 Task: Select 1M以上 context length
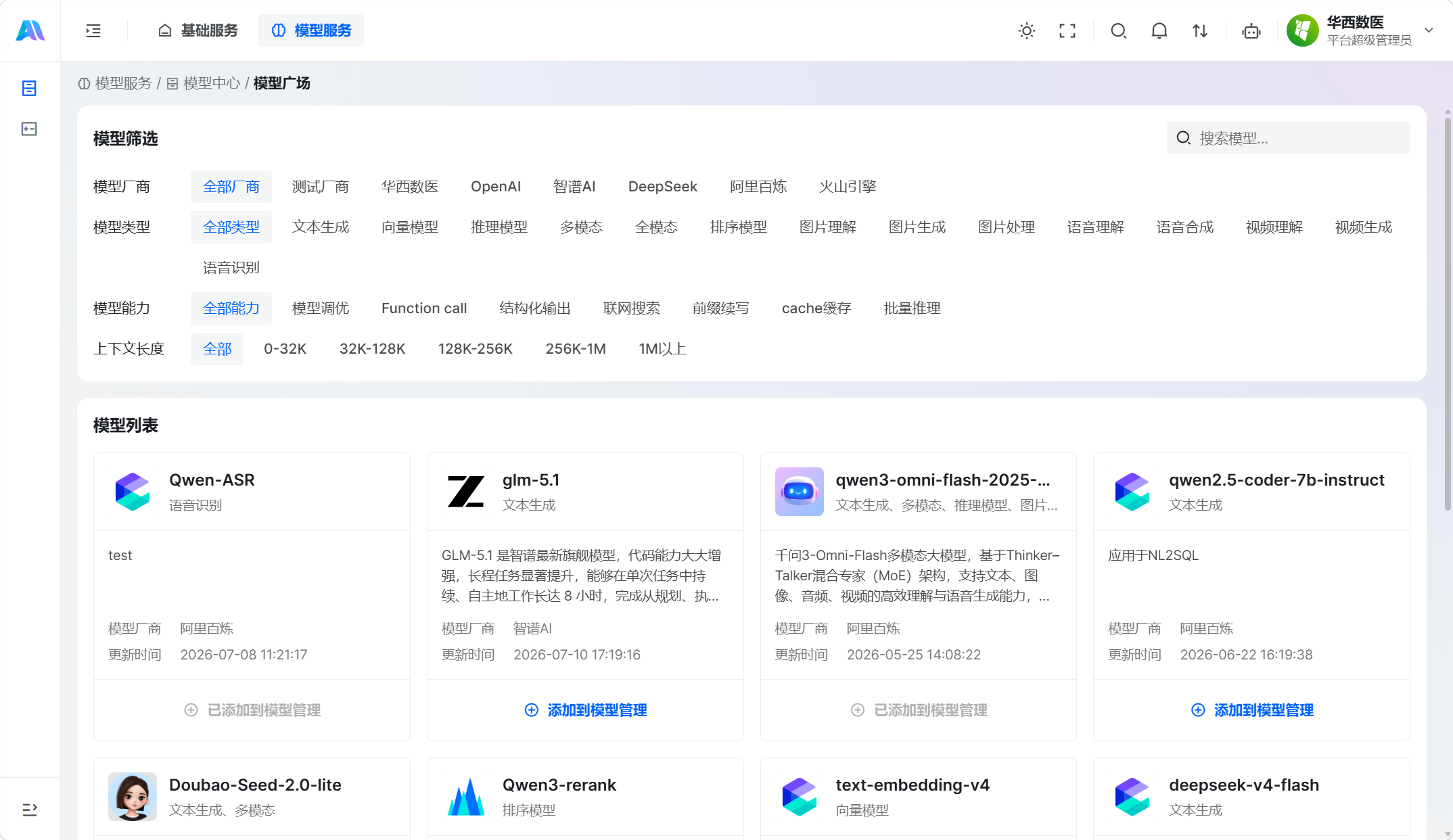(662, 349)
